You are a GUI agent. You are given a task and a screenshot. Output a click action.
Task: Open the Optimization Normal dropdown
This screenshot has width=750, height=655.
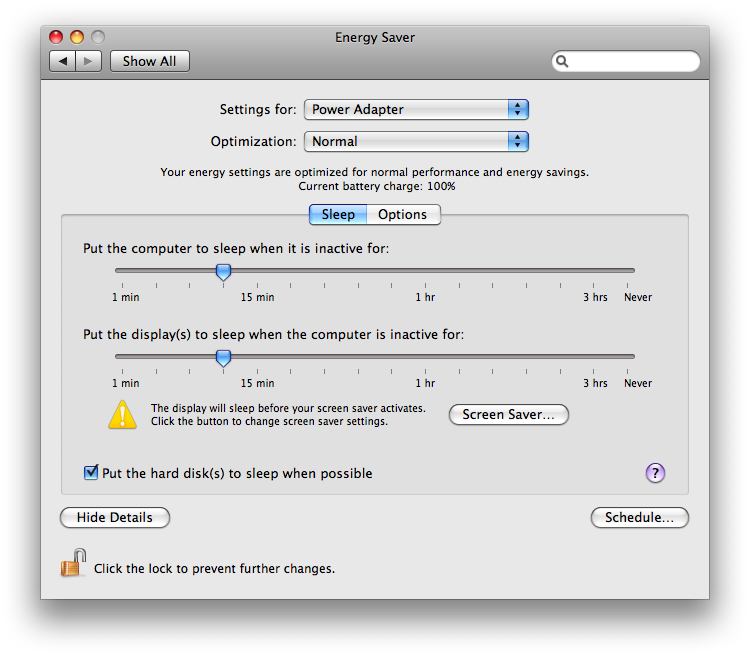click(x=416, y=142)
